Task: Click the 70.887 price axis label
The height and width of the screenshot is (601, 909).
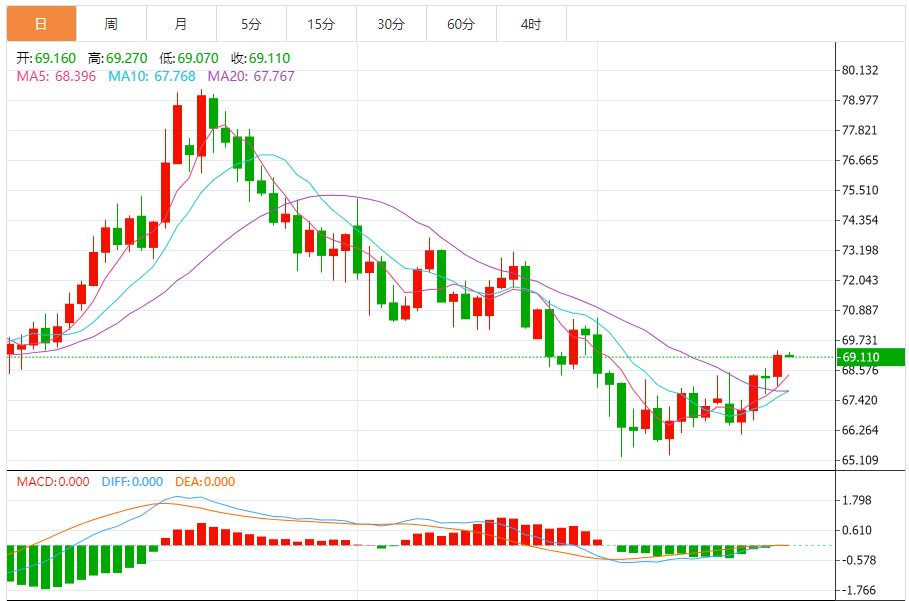Action: pyautogui.click(x=860, y=310)
